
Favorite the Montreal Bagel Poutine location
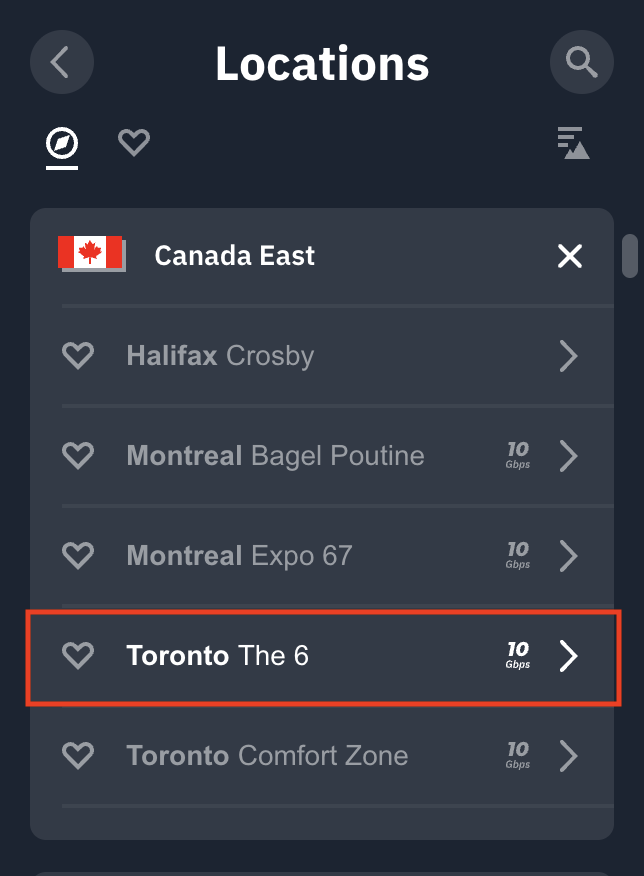78,456
